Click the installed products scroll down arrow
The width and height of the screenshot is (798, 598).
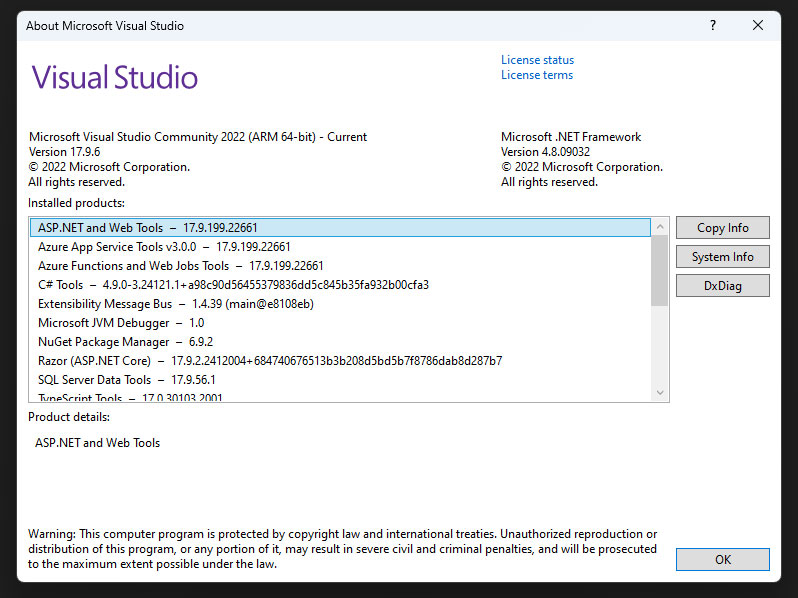660,392
